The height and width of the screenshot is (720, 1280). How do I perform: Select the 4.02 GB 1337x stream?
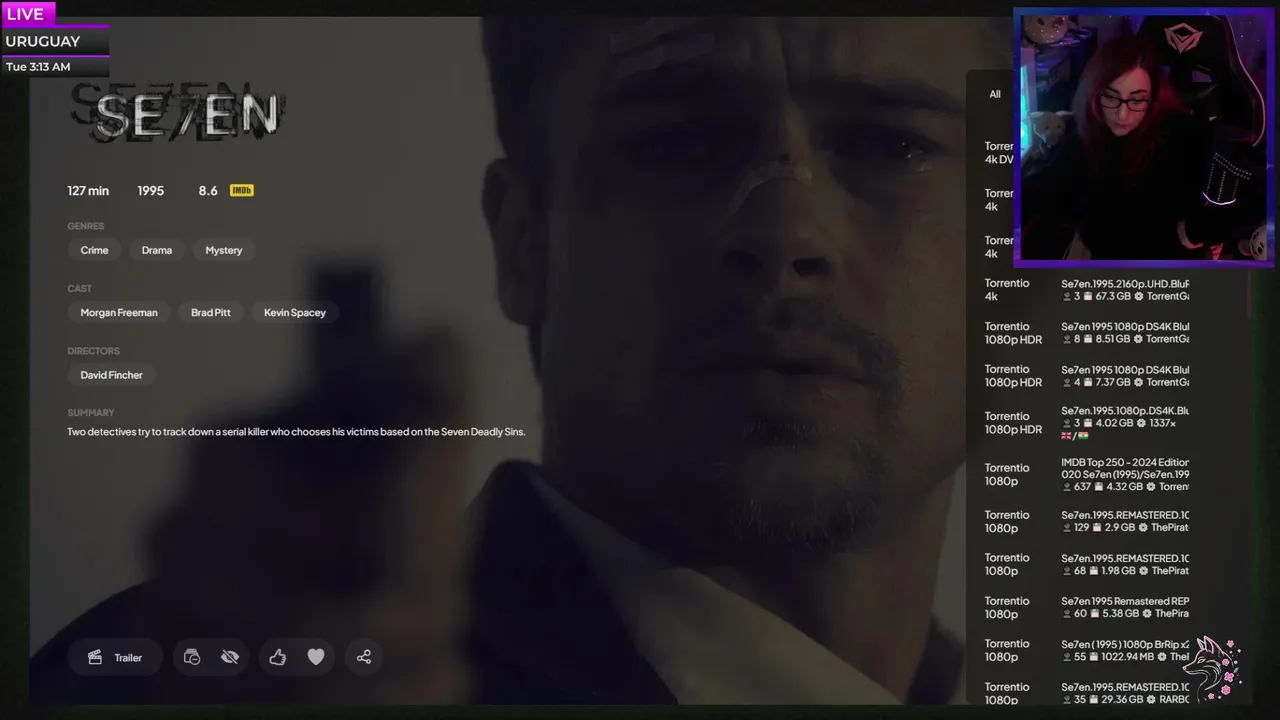click(1087, 423)
